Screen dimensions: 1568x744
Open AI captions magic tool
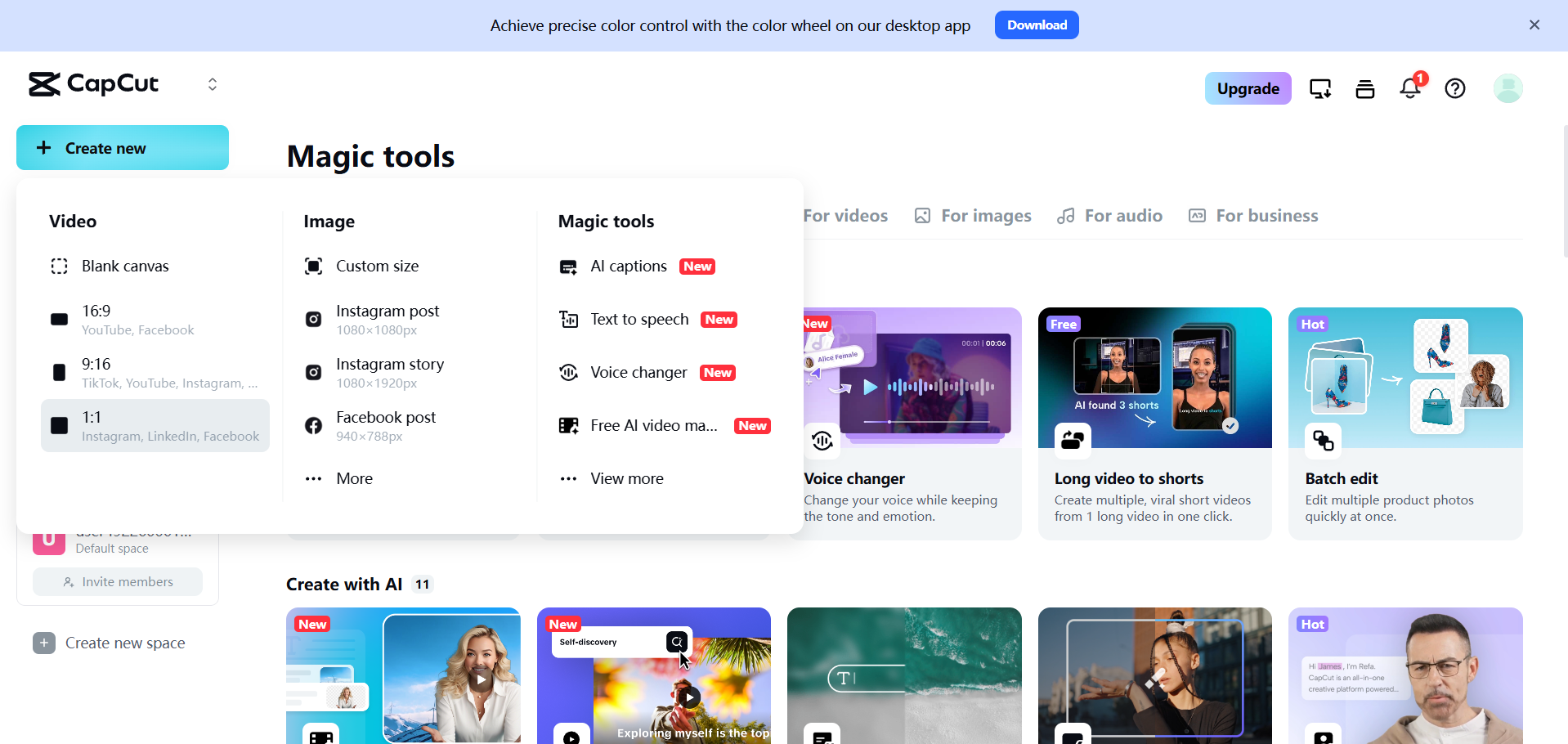[x=665, y=267]
